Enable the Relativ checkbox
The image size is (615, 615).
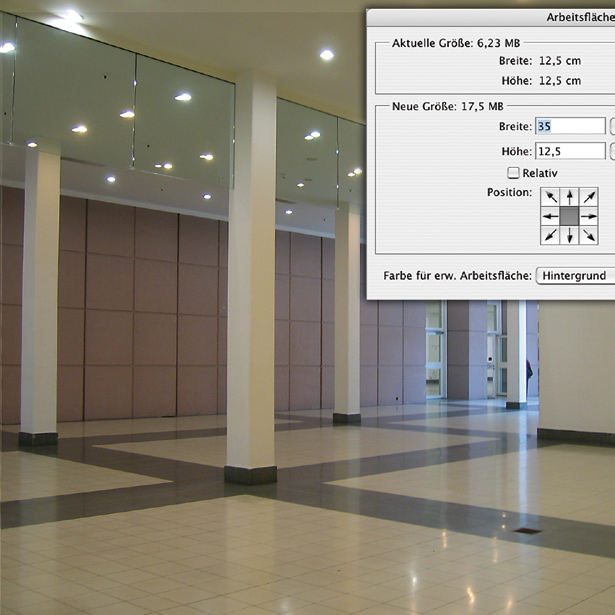(x=513, y=173)
